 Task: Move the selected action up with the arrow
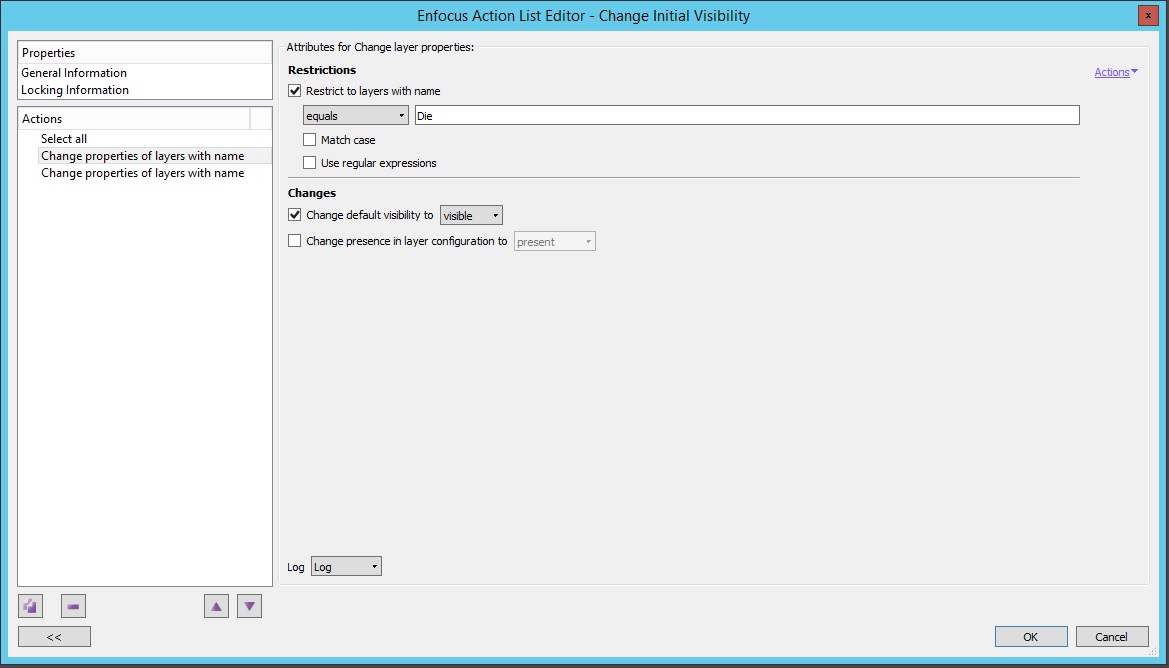(216, 606)
